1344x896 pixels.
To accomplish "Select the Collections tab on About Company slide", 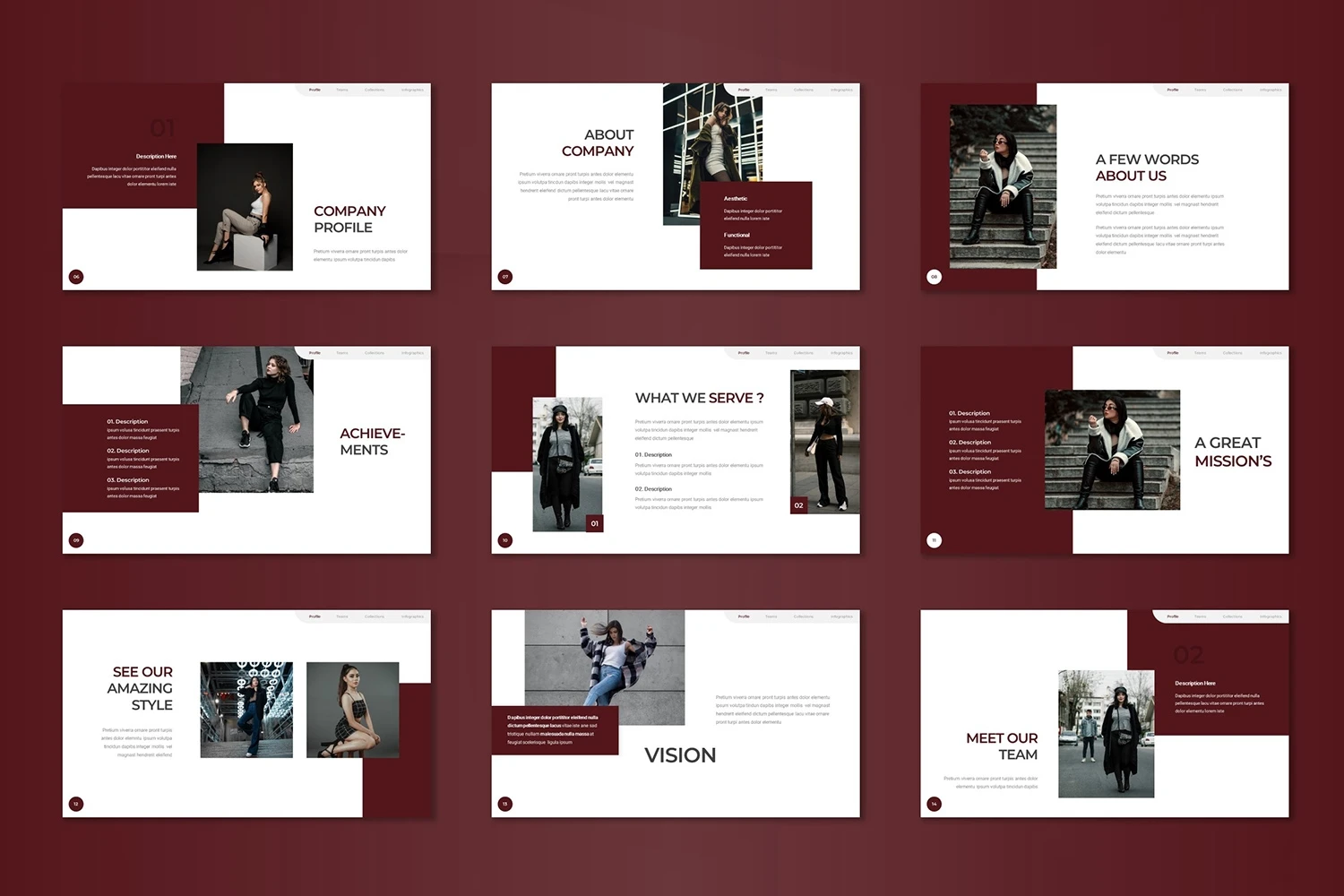I will pyautogui.click(x=804, y=90).
